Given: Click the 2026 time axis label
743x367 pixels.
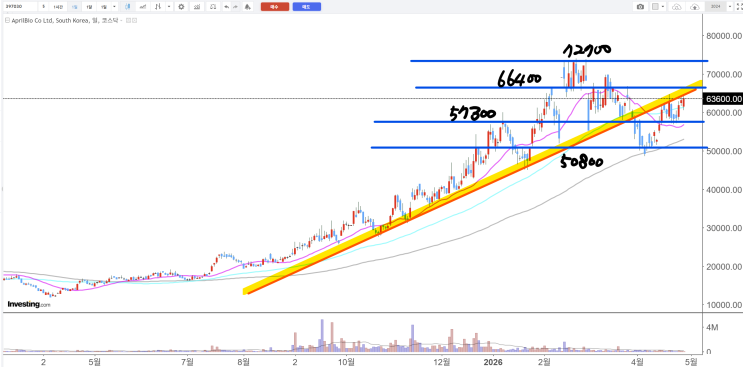Looking at the screenshot, I should [x=493, y=361].
